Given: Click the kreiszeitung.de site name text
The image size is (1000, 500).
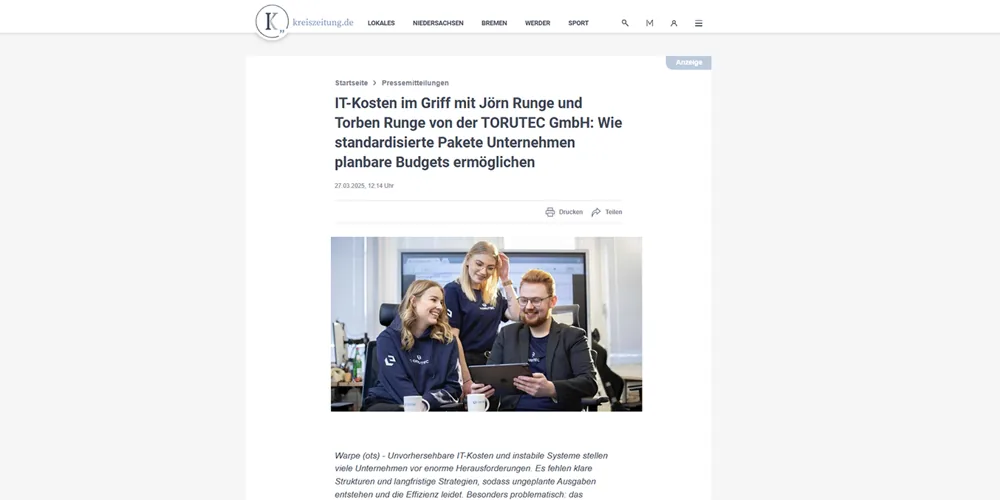Looking at the screenshot, I should tap(323, 22).
